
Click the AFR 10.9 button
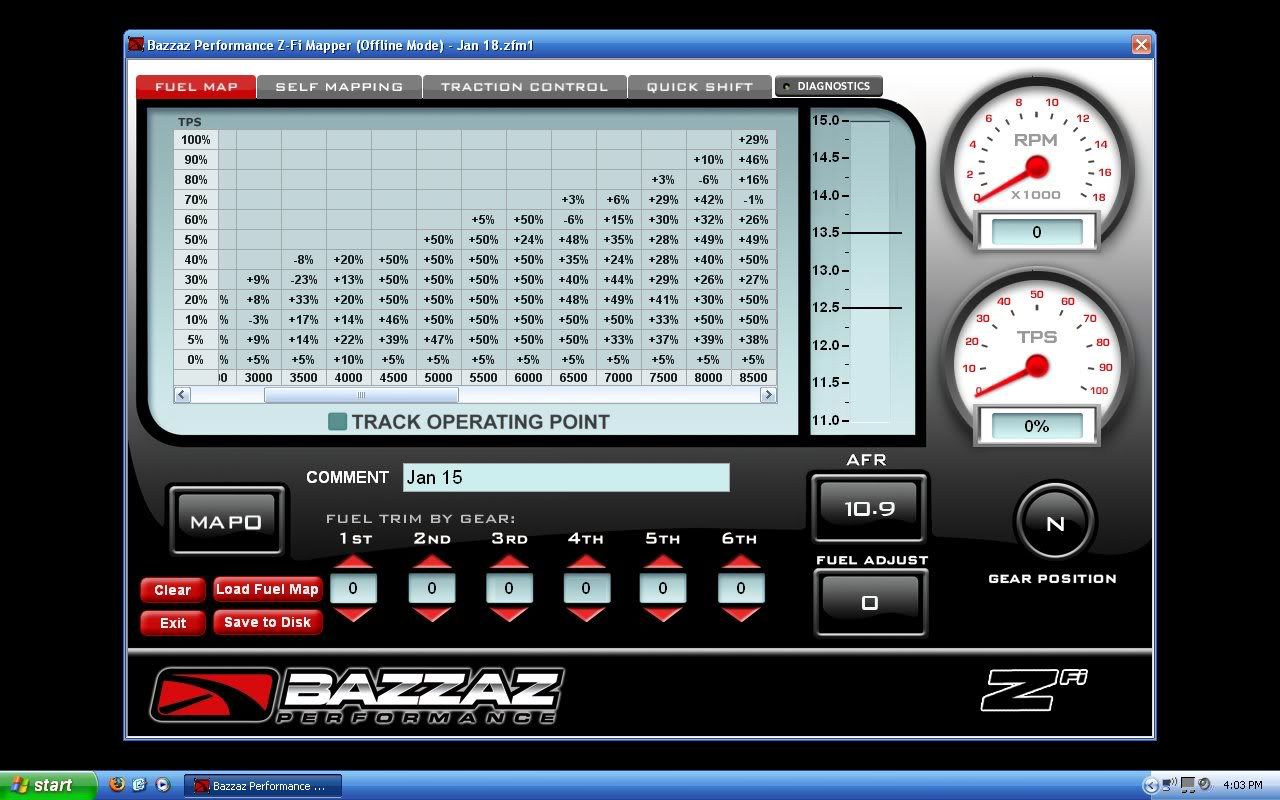click(x=869, y=508)
